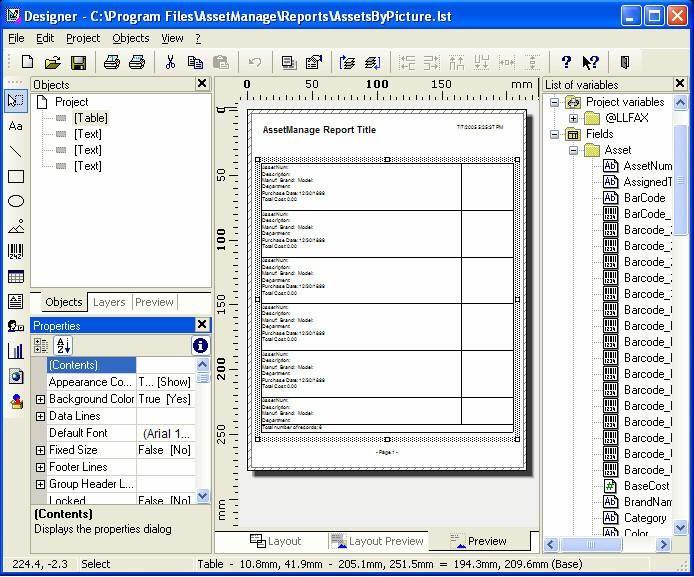
Task: Click the variables list right scroll arrow
Action: tap(663, 544)
